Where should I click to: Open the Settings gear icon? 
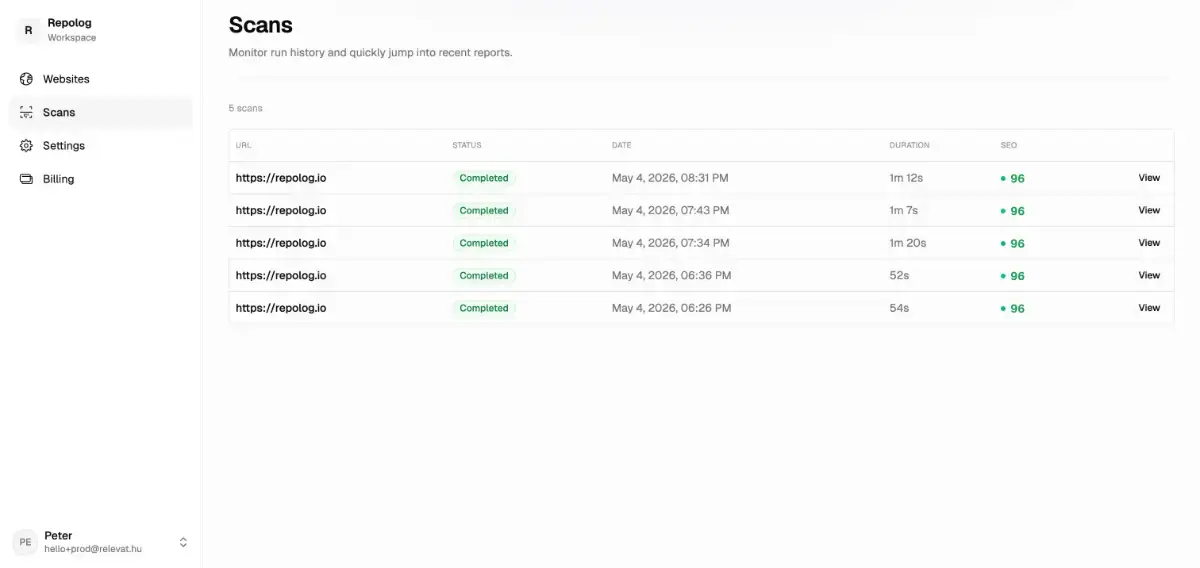26,146
